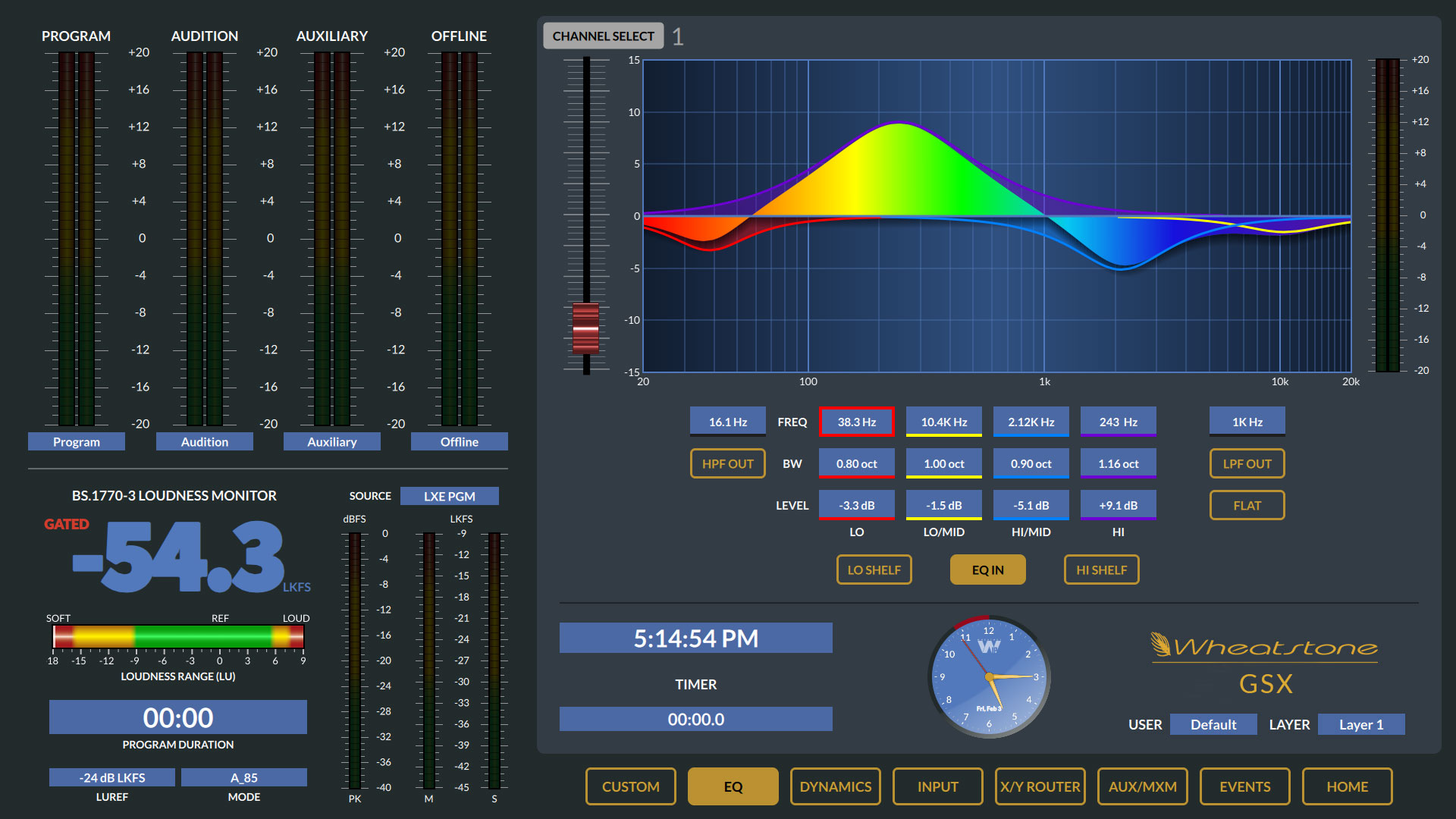Open the X/Y ROUTER tab
1456x819 pixels.
point(1040,786)
